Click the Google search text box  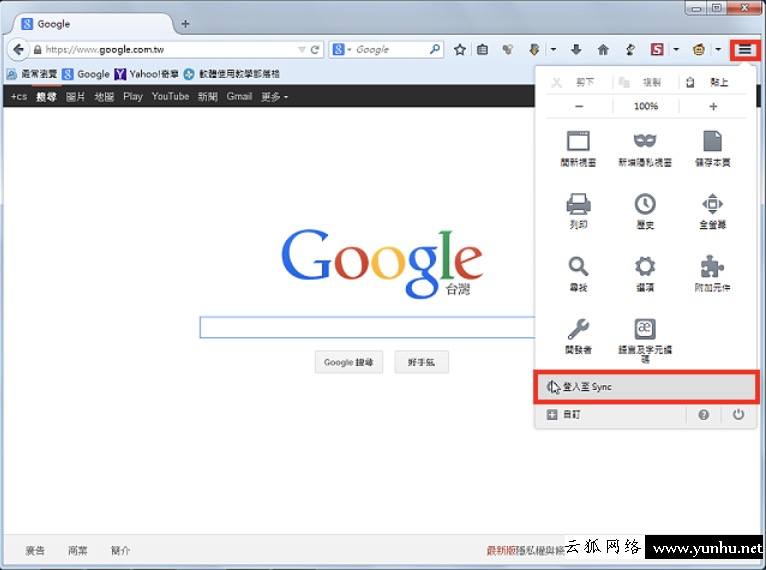367,327
